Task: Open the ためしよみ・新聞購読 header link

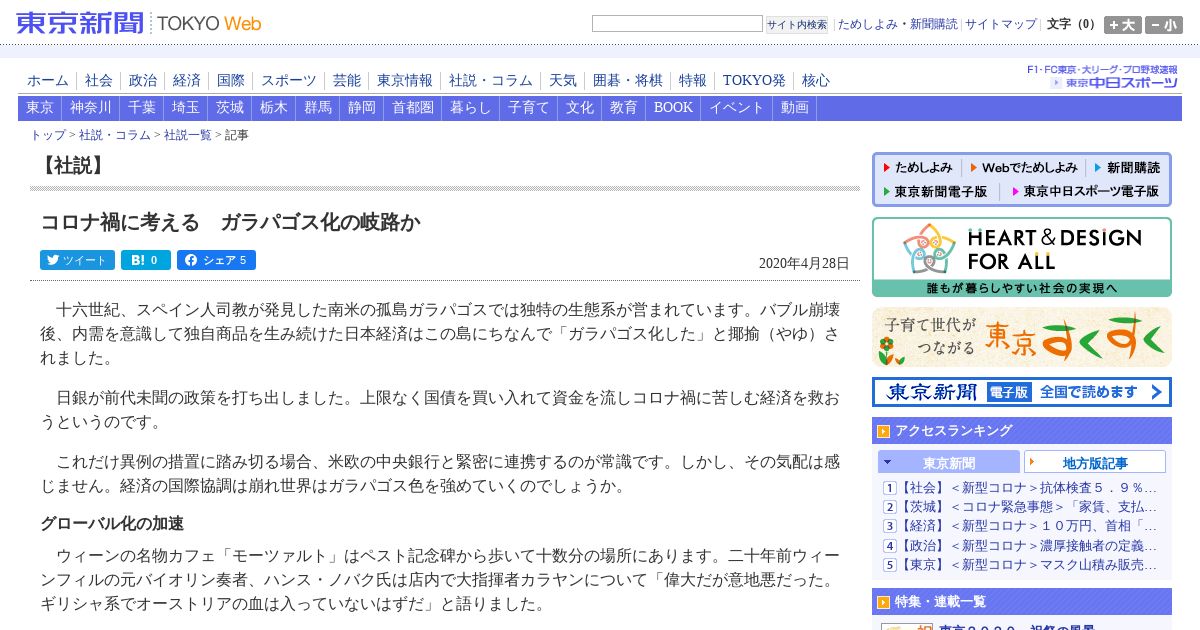Action: point(897,24)
